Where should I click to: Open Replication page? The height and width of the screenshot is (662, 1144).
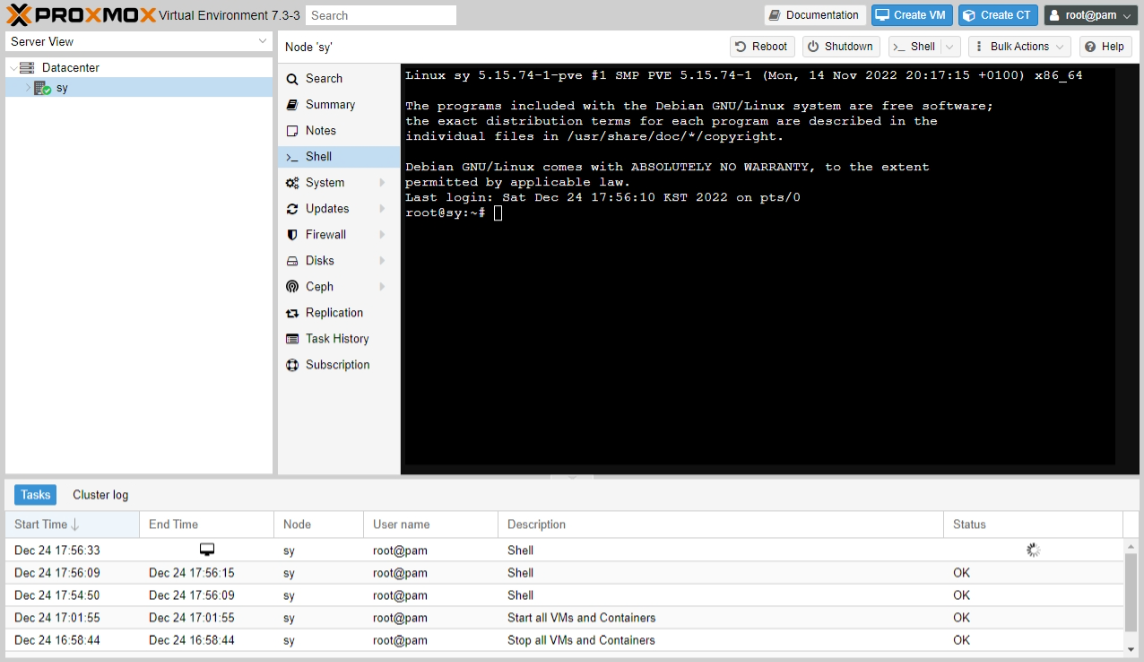(339, 312)
